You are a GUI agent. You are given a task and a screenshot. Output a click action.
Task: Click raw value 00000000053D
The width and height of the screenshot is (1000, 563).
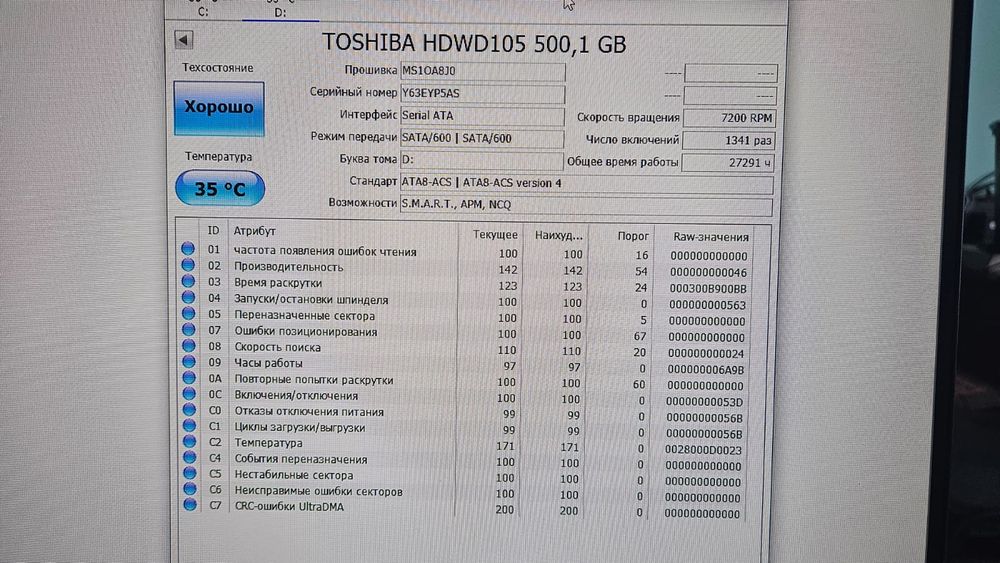tap(705, 402)
